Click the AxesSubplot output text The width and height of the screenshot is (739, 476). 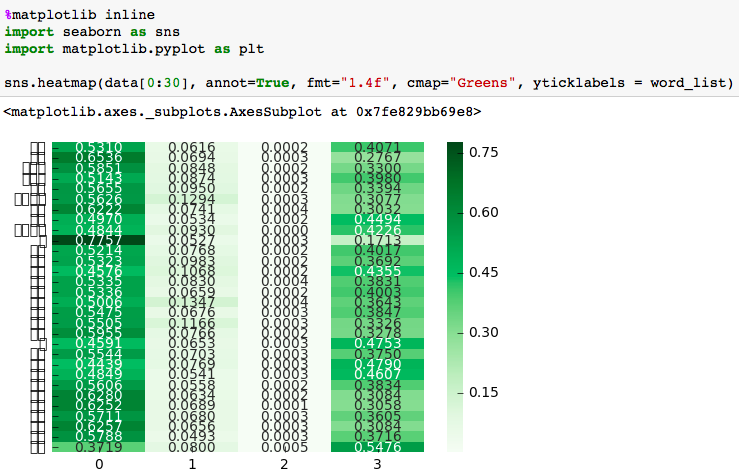pyautogui.click(x=242, y=112)
